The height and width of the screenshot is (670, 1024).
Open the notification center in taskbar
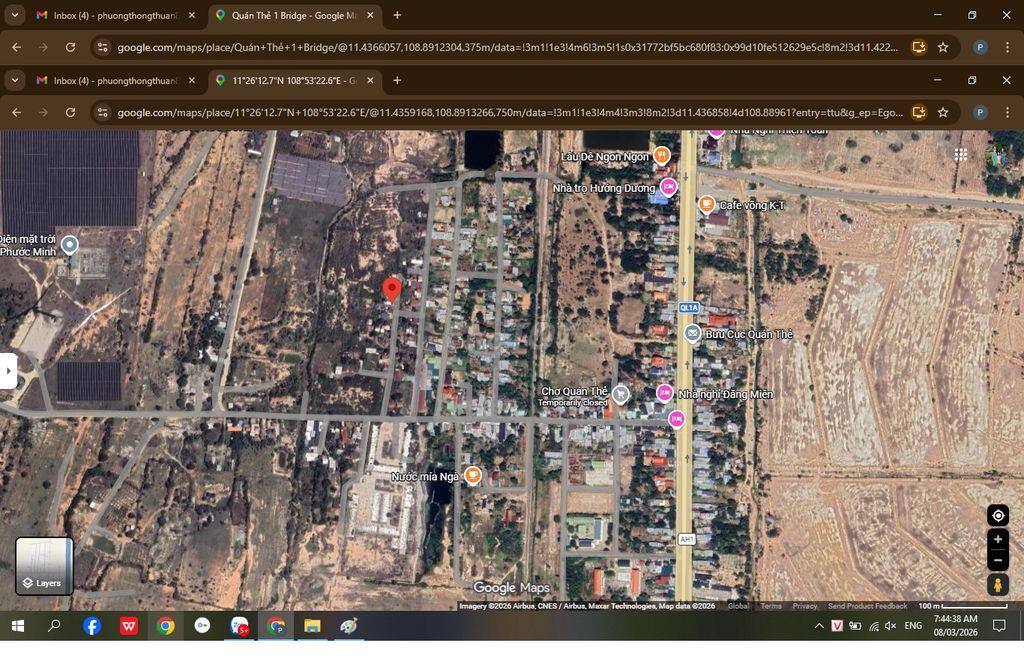[x=999, y=626]
